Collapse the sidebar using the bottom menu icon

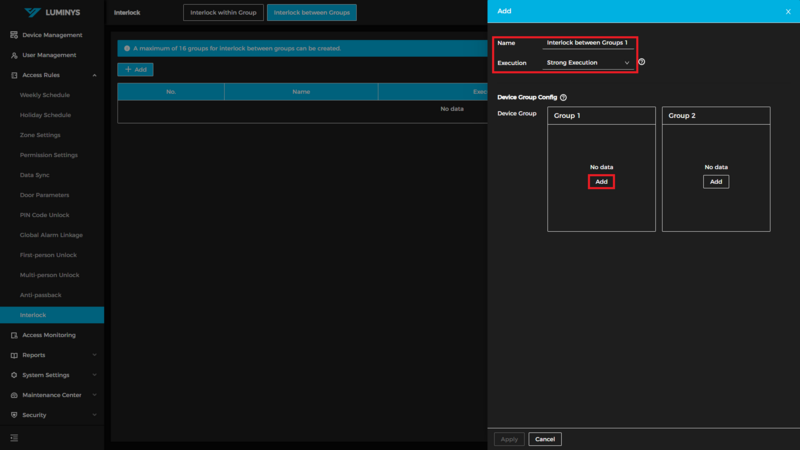pos(14,438)
